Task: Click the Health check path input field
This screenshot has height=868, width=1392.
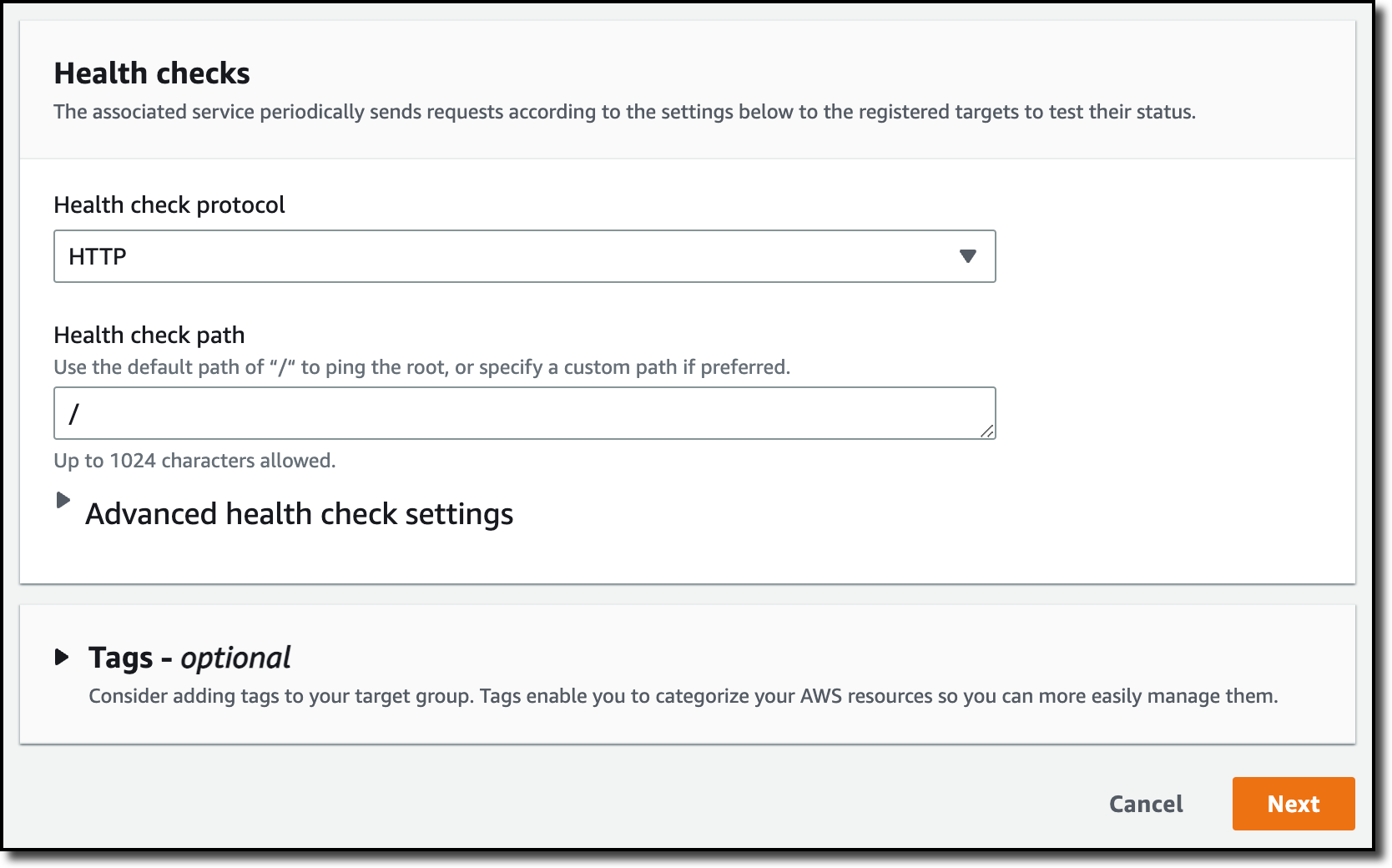Action: pos(524,413)
